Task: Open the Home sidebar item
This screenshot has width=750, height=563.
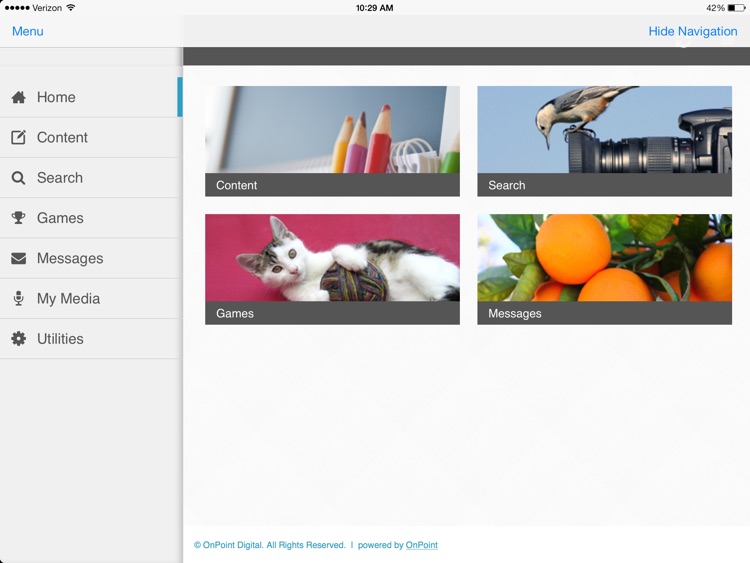Action: 91,97
